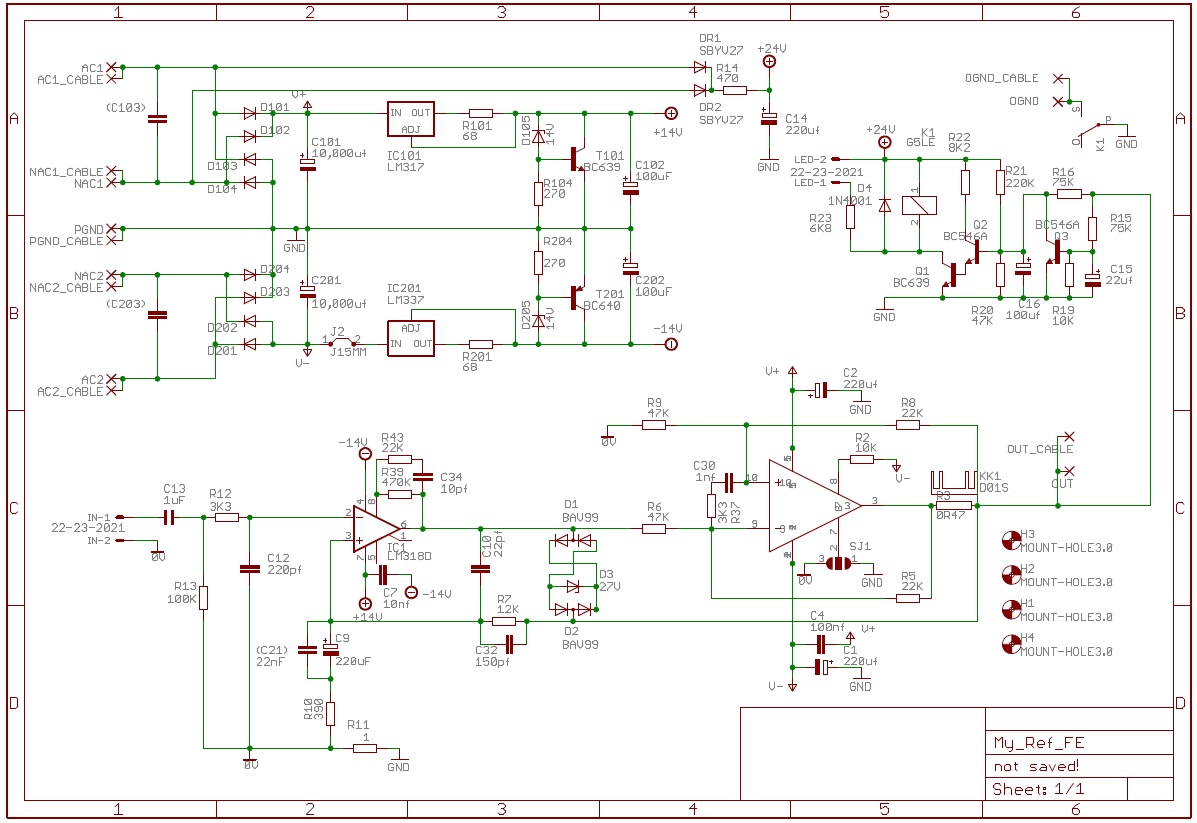Click the H3 mount-hole symbol
Image resolution: width=1197 pixels, height=823 pixels.
click(x=1011, y=541)
